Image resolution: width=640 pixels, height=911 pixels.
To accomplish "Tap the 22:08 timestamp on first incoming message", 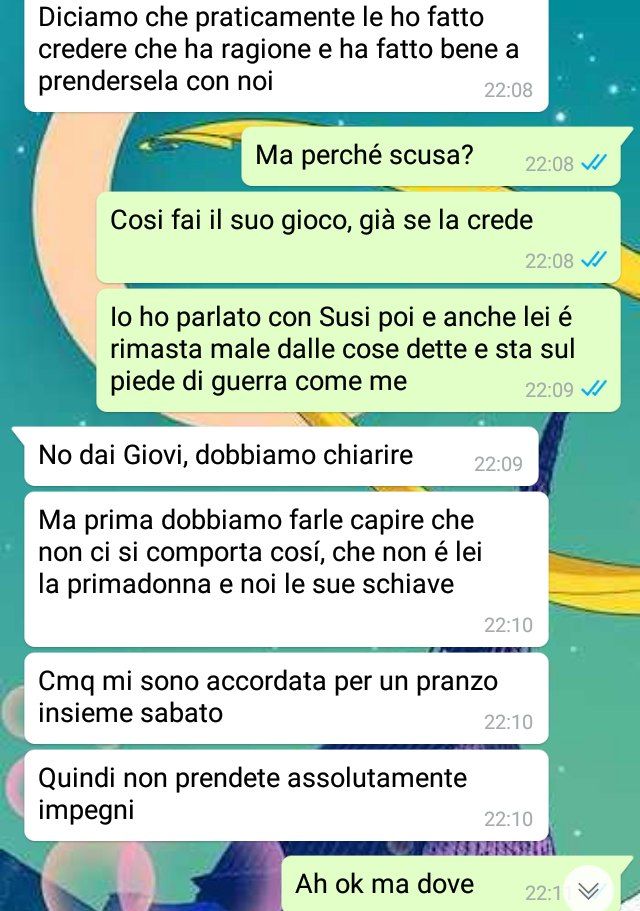I will [508, 89].
